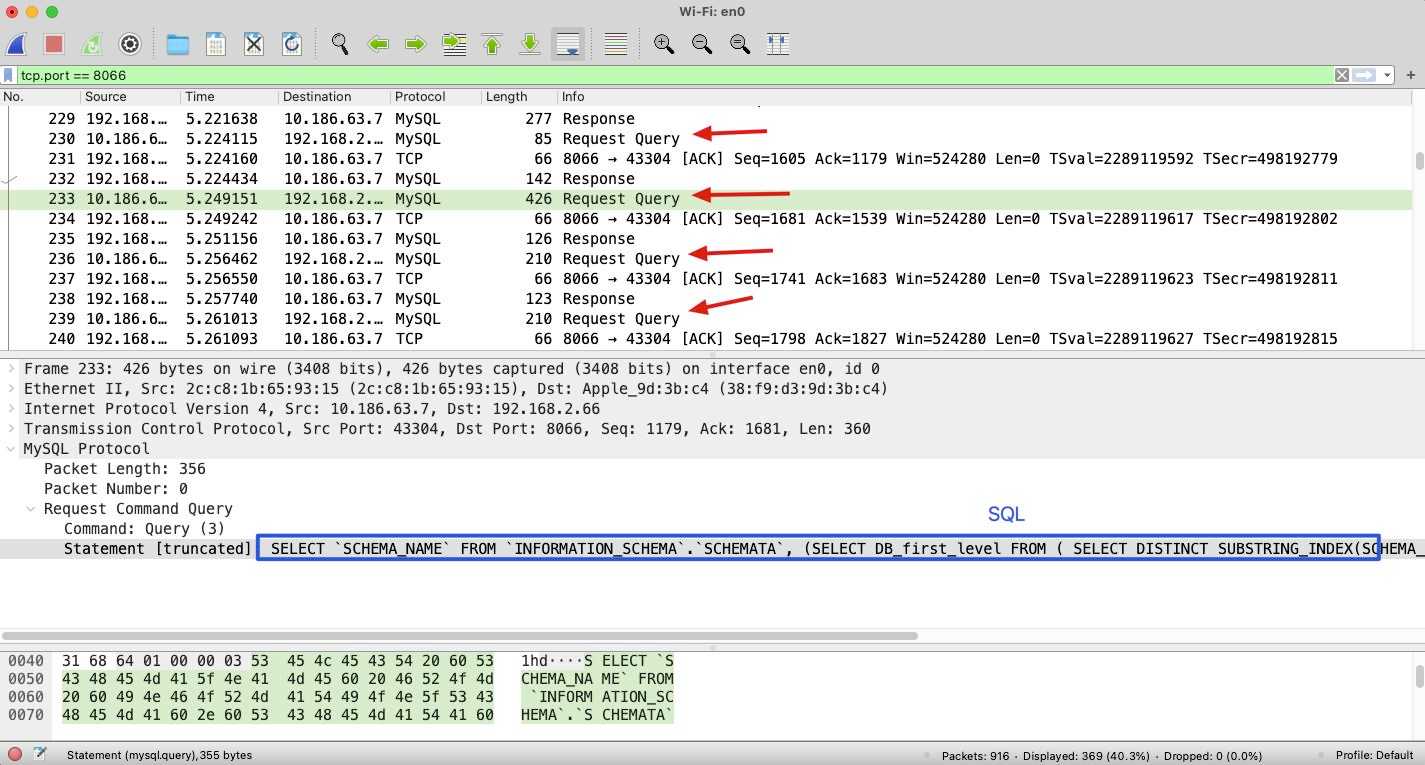This screenshot has height=765, width=1425.
Task: Sort by the Destination column
Action: 334,97
